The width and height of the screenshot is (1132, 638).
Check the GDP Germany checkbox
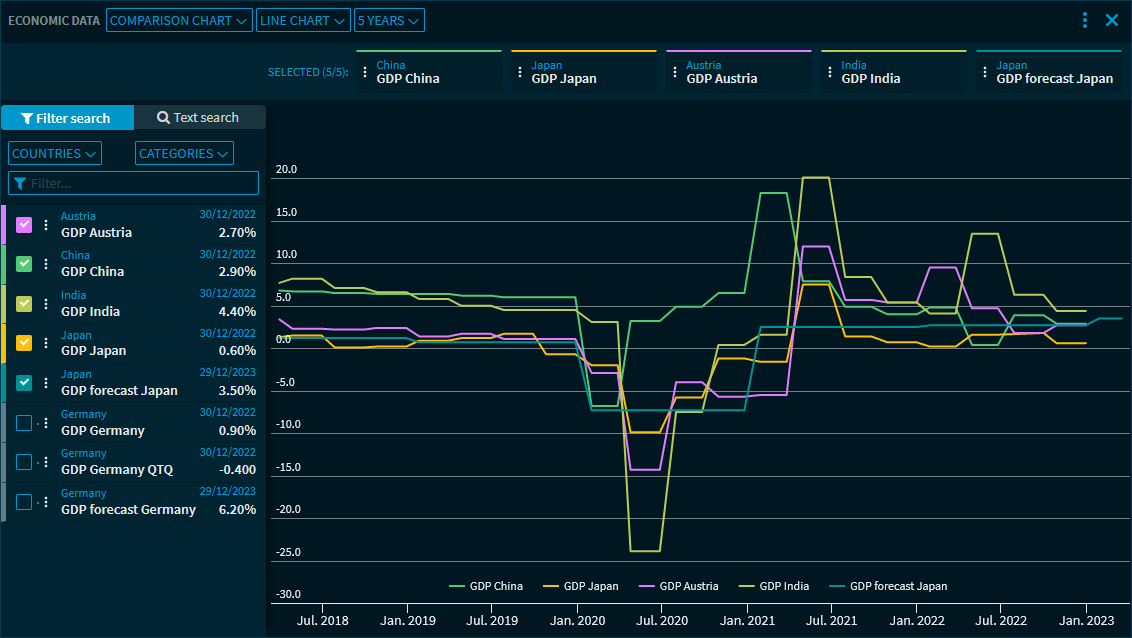point(24,423)
